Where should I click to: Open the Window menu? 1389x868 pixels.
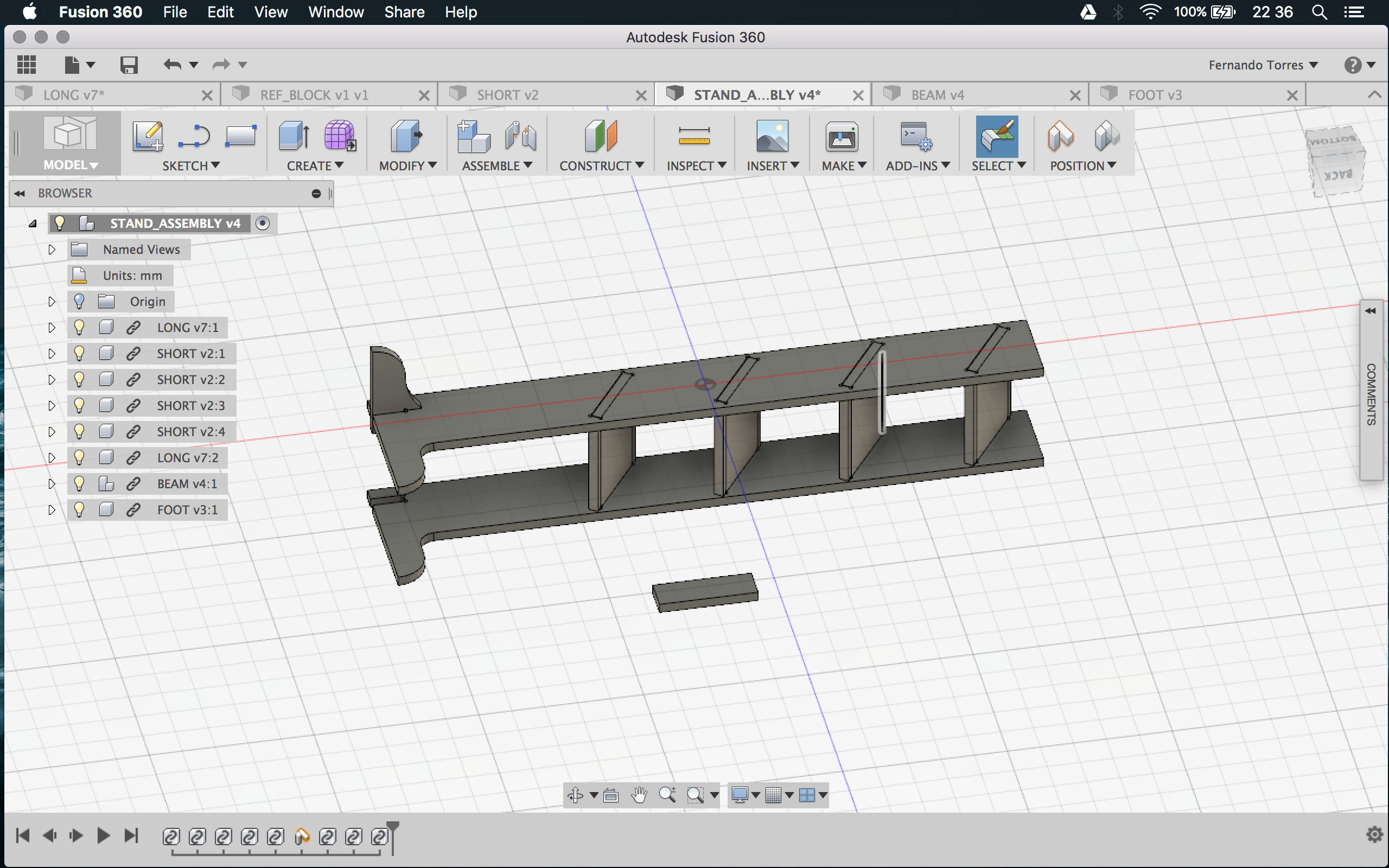pyautogui.click(x=336, y=12)
